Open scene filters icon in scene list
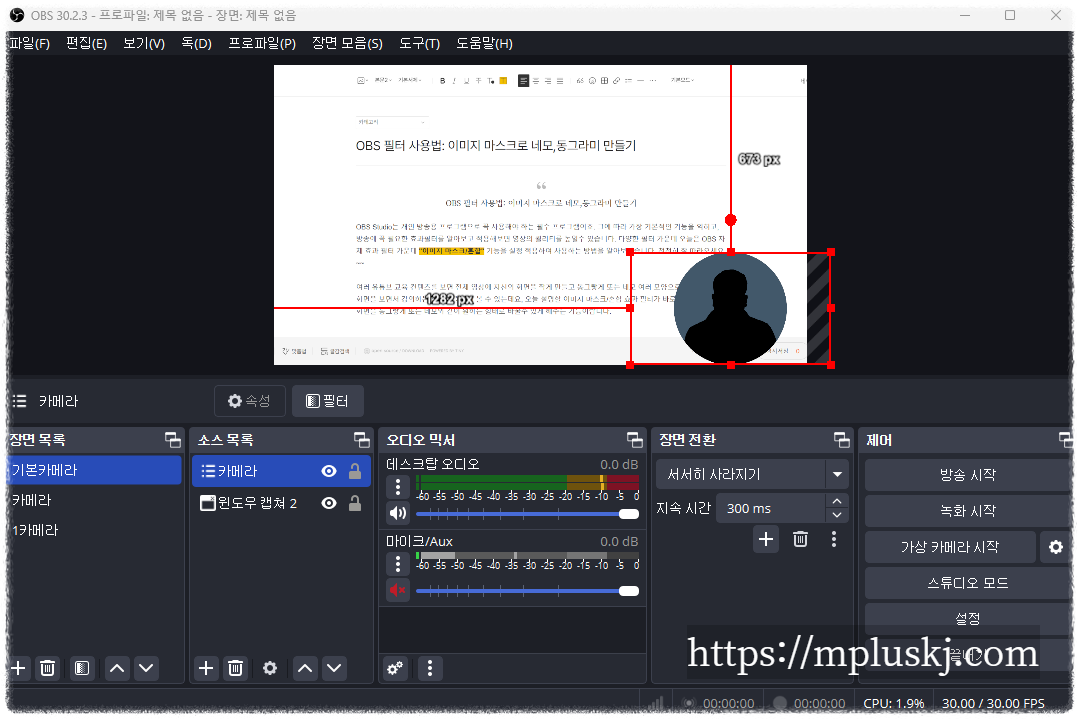 point(82,668)
